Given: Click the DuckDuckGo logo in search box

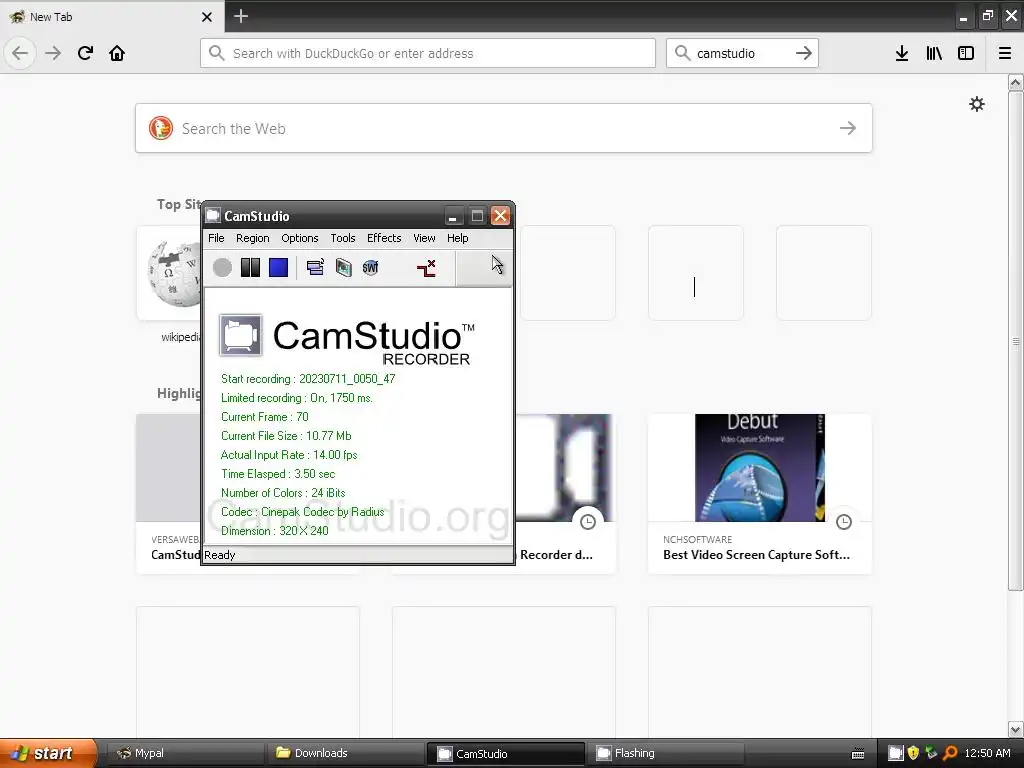Looking at the screenshot, I should click(161, 128).
